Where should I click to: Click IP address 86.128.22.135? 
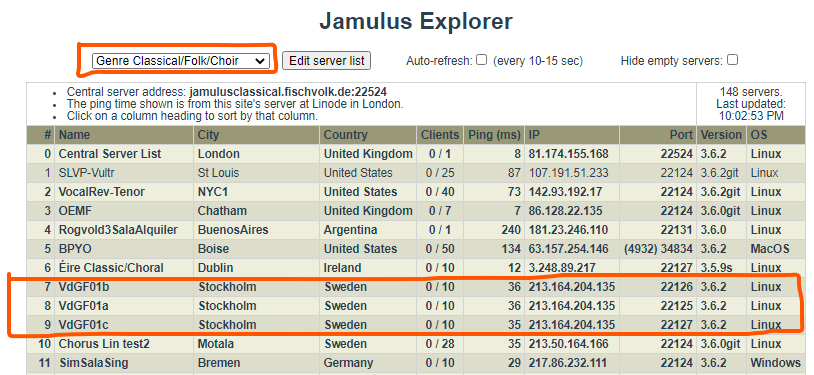tap(565, 211)
